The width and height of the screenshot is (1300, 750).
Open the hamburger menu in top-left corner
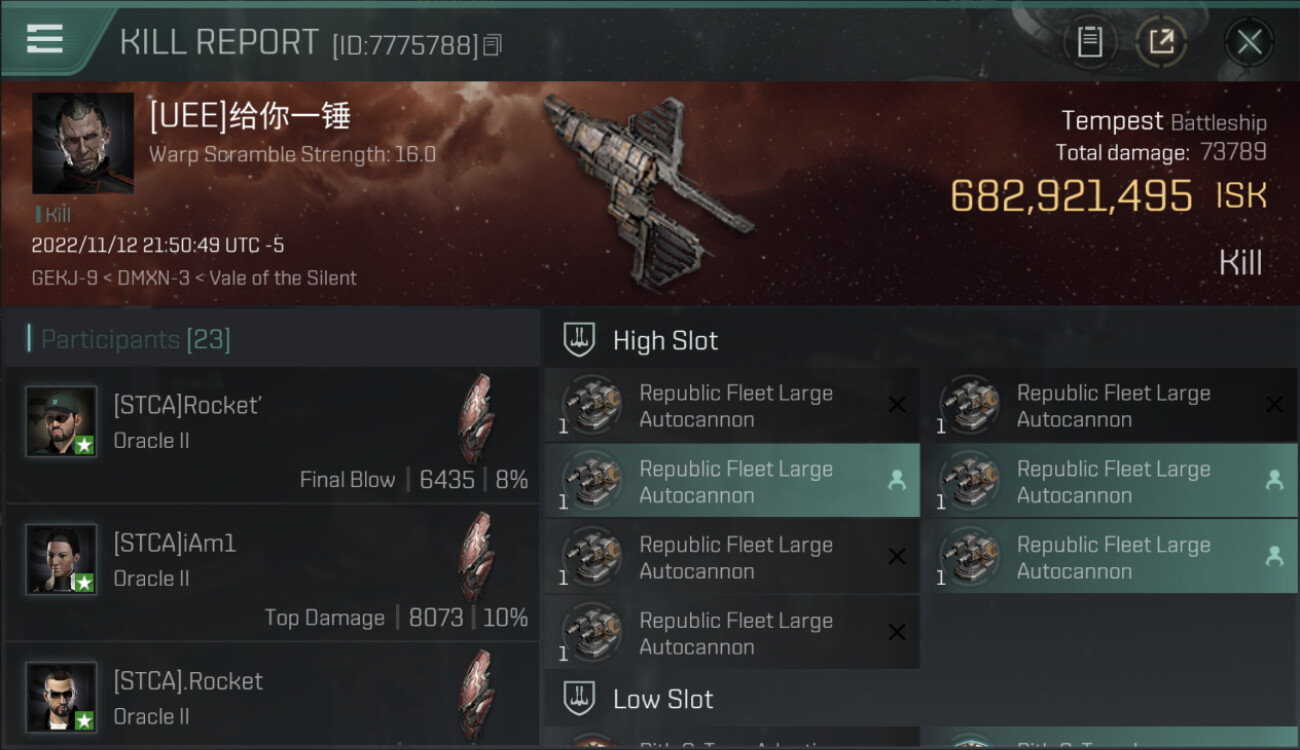point(45,39)
